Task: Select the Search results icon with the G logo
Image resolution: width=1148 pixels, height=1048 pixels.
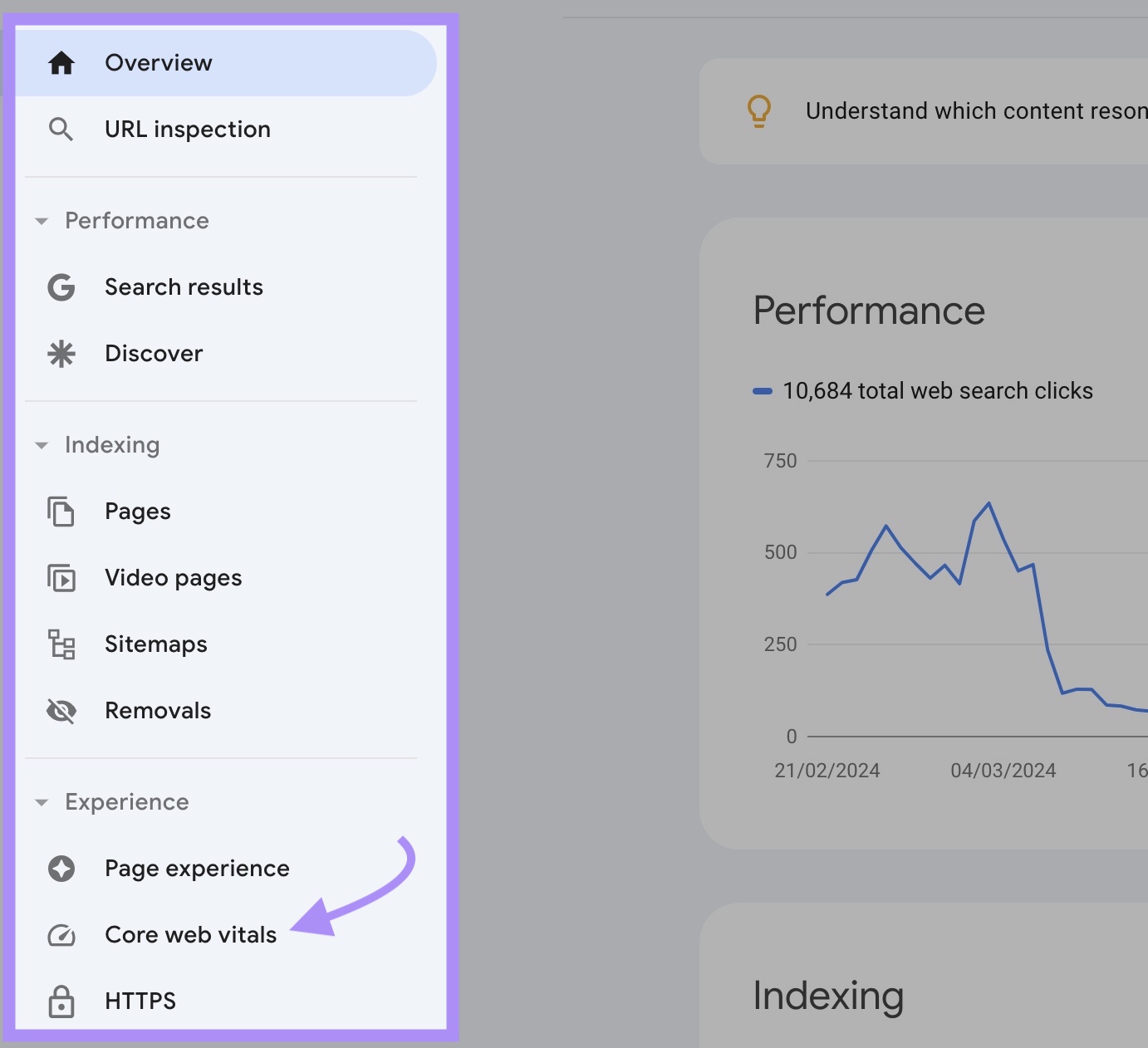Action: coord(61,286)
